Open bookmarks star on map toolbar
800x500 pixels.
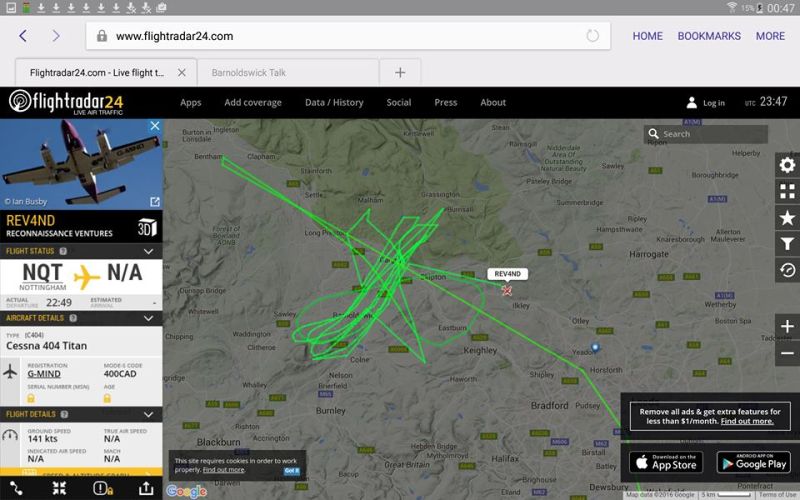[787, 218]
